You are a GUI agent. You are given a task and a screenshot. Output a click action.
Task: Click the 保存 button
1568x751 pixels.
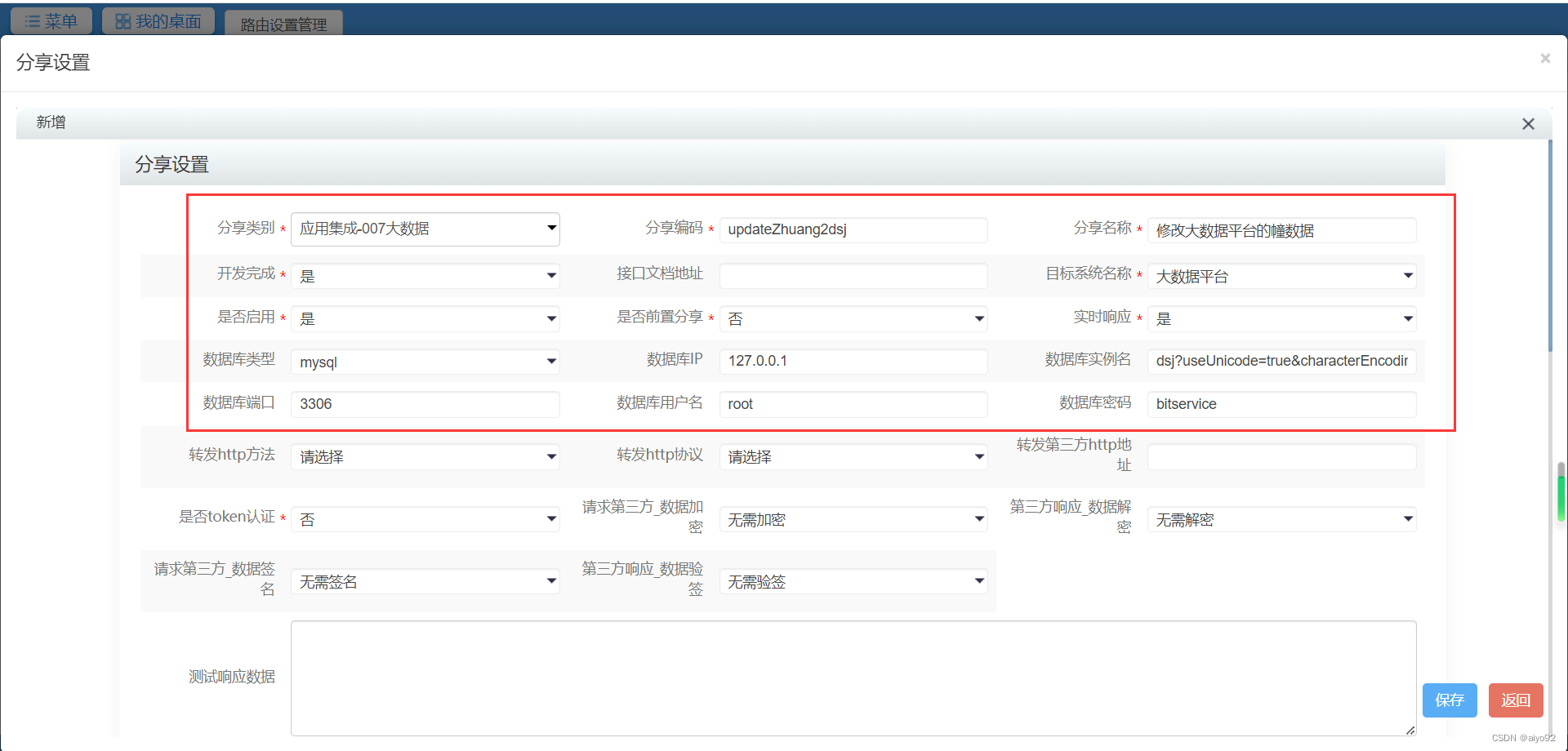(1450, 700)
